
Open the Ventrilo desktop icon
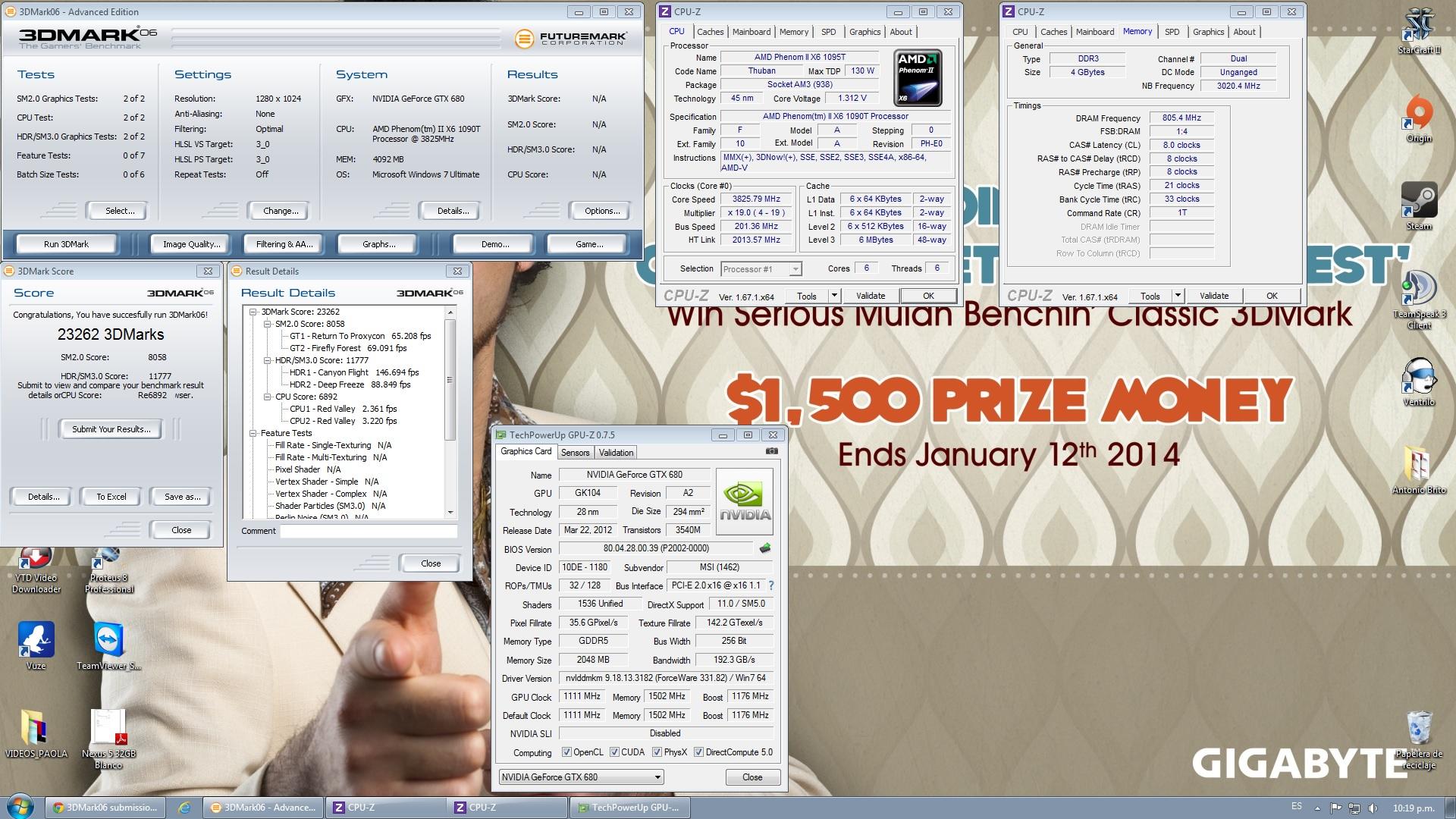pos(1419,382)
